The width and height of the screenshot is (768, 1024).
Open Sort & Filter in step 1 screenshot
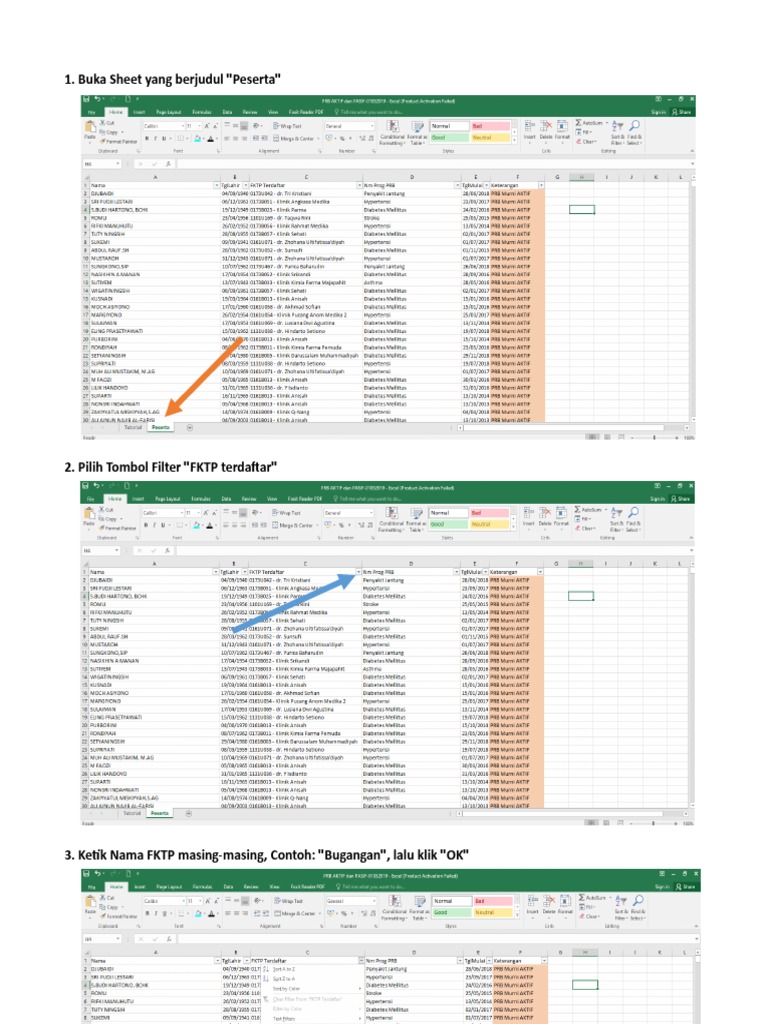618,131
